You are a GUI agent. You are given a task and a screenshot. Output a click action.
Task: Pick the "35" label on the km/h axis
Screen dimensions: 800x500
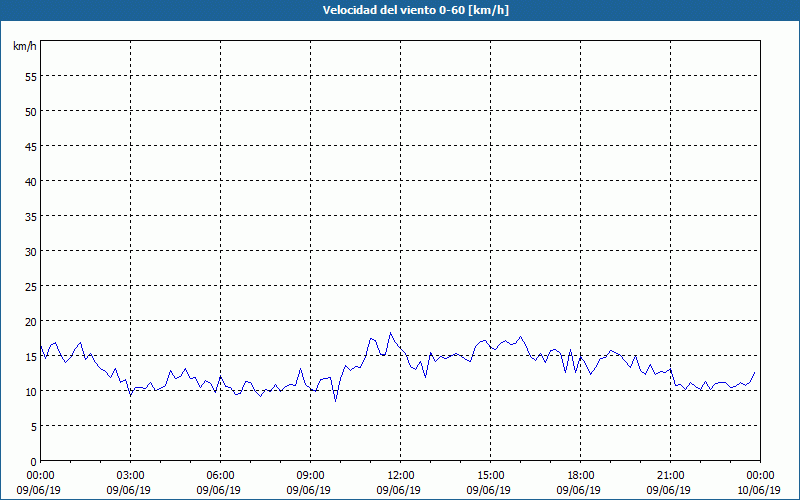pos(31,216)
